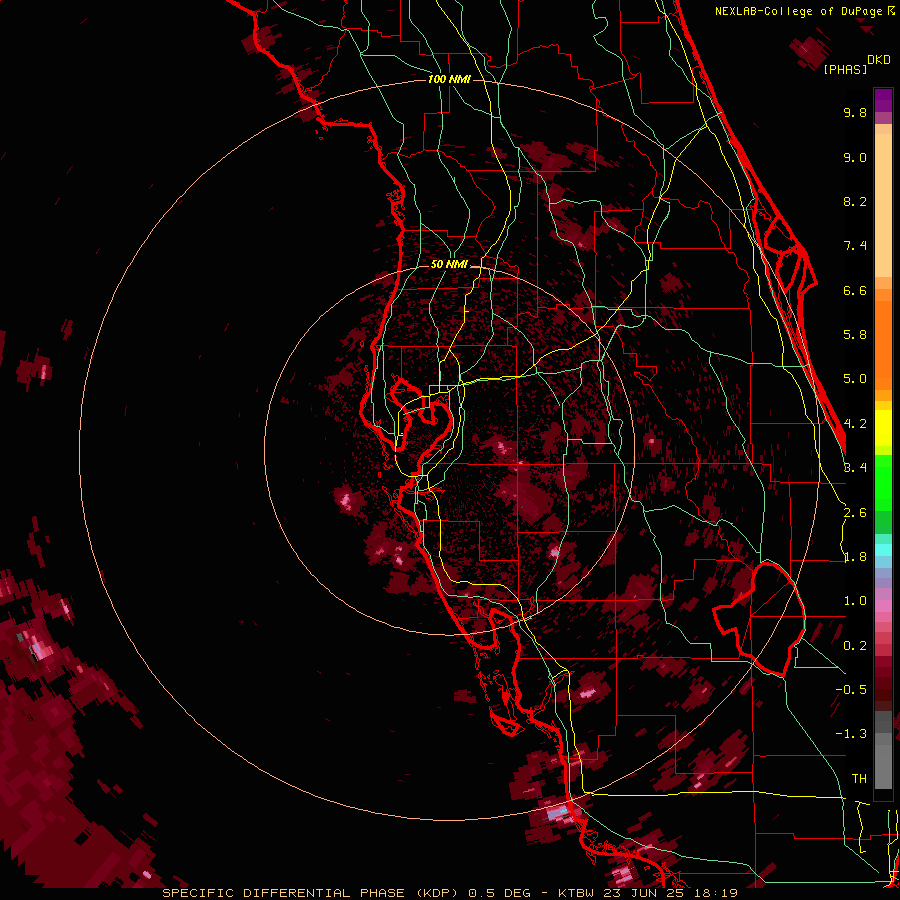900x900 pixels.
Task: Select the purple top band of color scale
Action: tap(883, 100)
